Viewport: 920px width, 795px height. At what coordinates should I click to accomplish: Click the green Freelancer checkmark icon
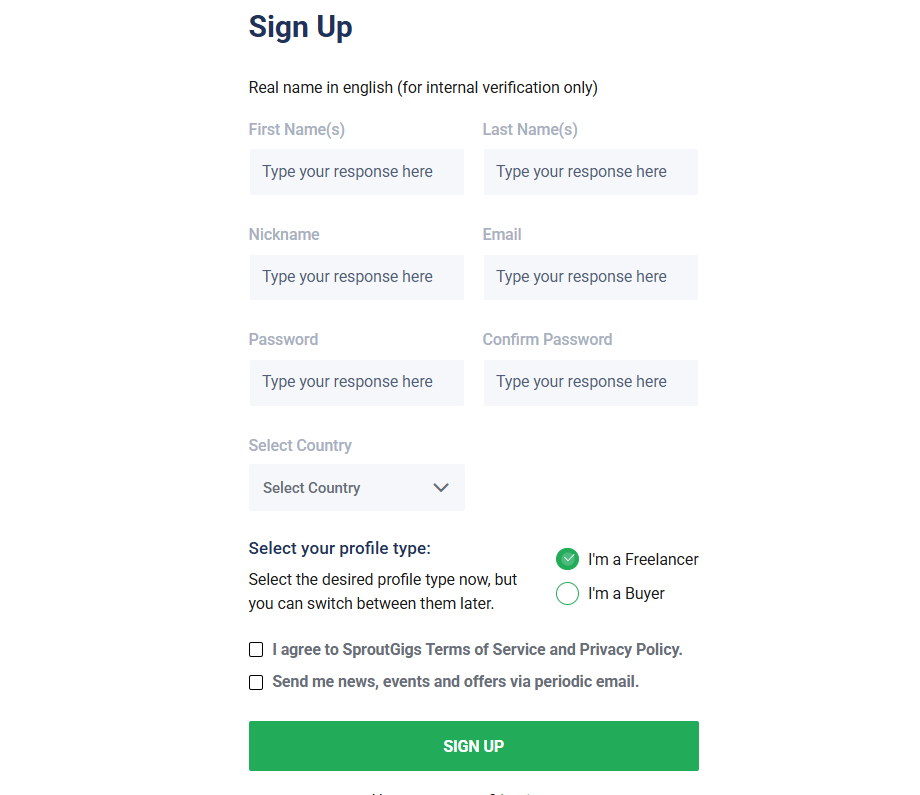[x=567, y=559]
